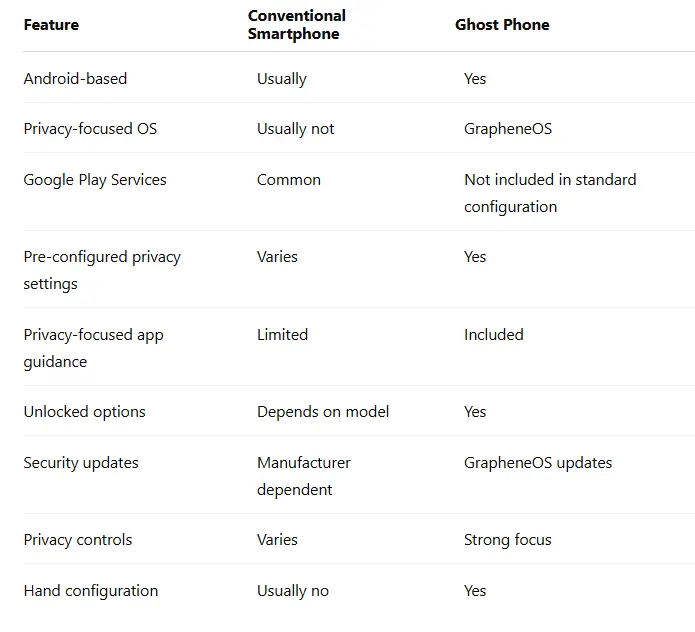Select the Google Play Services row label
Screen dimensions: 695x632
[95, 180]
